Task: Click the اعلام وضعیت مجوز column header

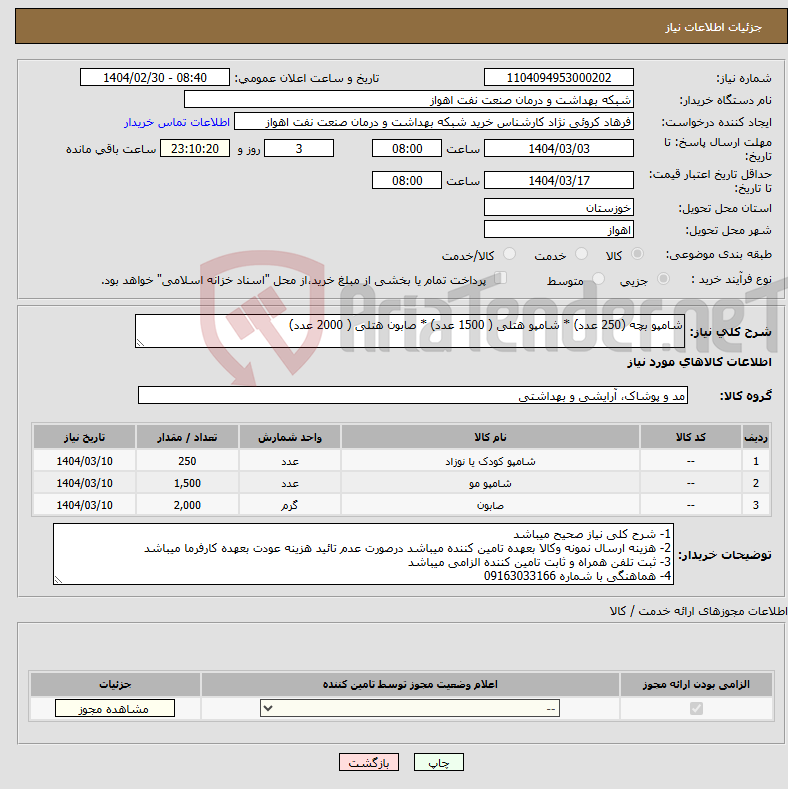Action: point(410,684)
